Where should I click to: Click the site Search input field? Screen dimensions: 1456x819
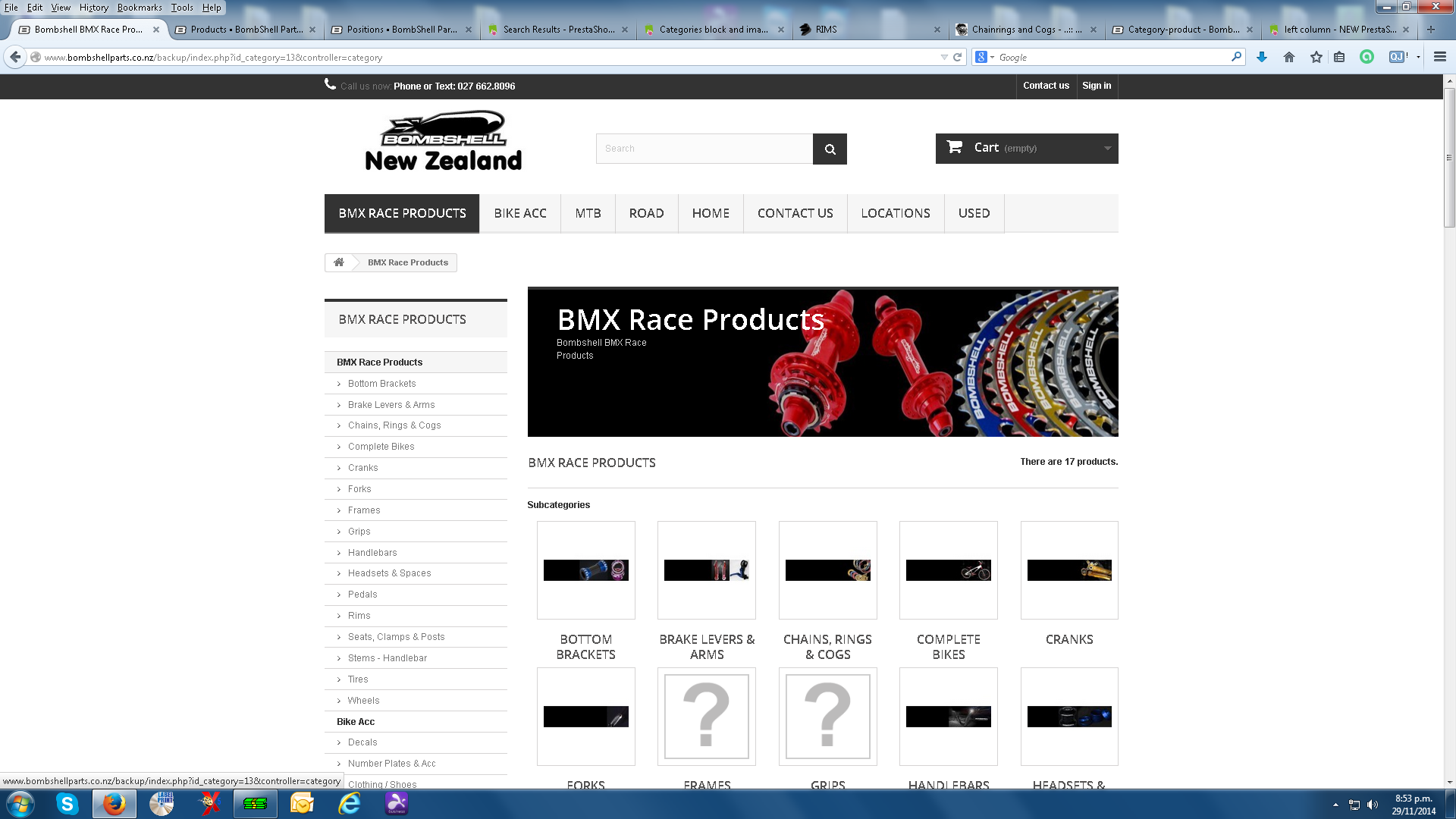tap(704, 149)
